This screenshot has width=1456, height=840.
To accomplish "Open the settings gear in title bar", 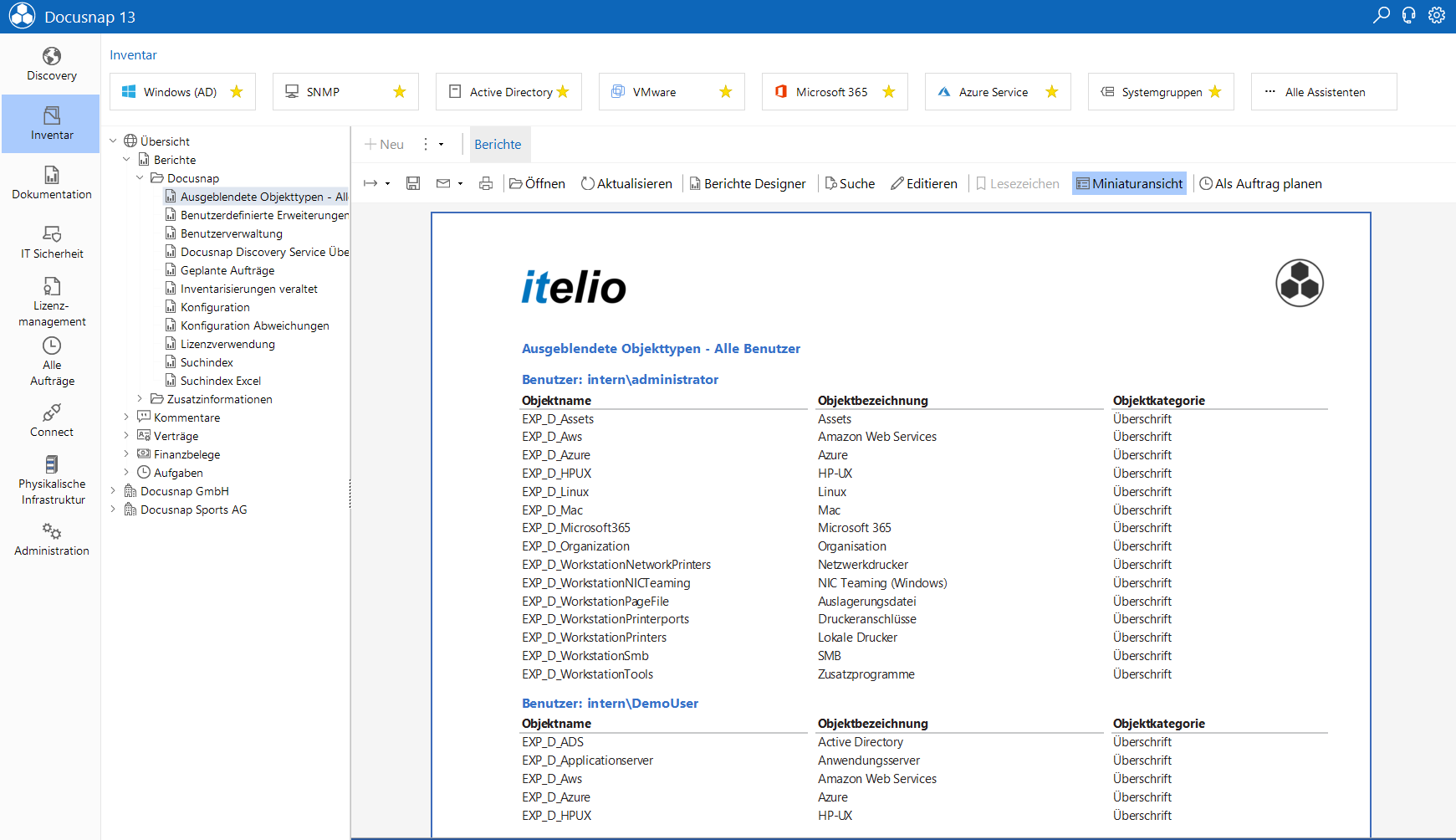I will coord(1437,15).
